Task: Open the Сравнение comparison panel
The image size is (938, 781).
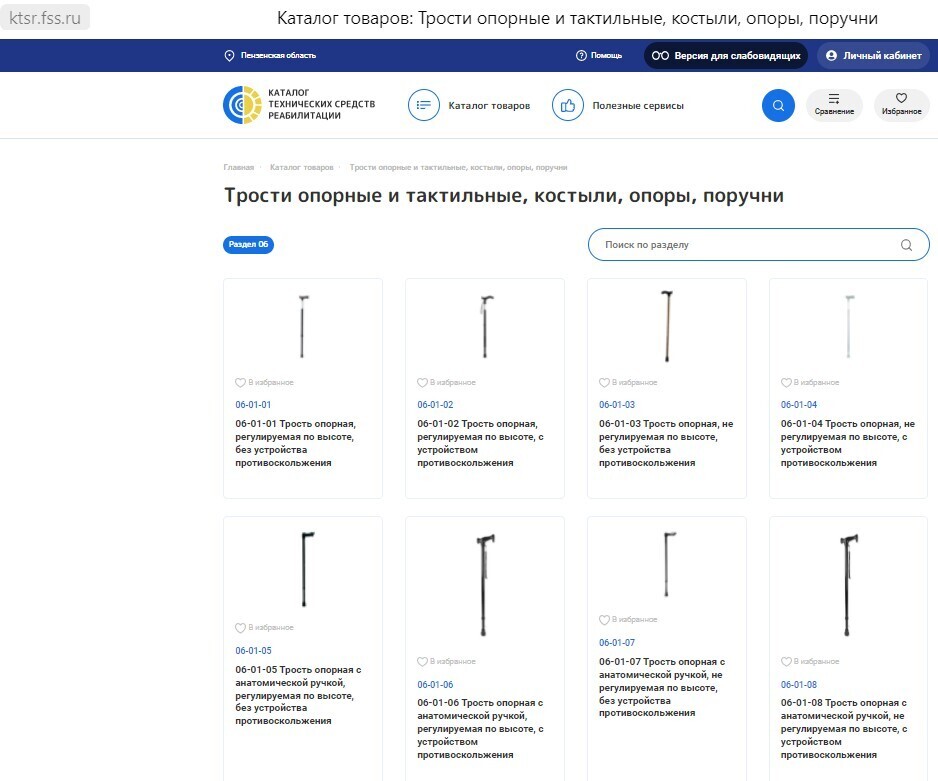Action: tap(834, 104)
